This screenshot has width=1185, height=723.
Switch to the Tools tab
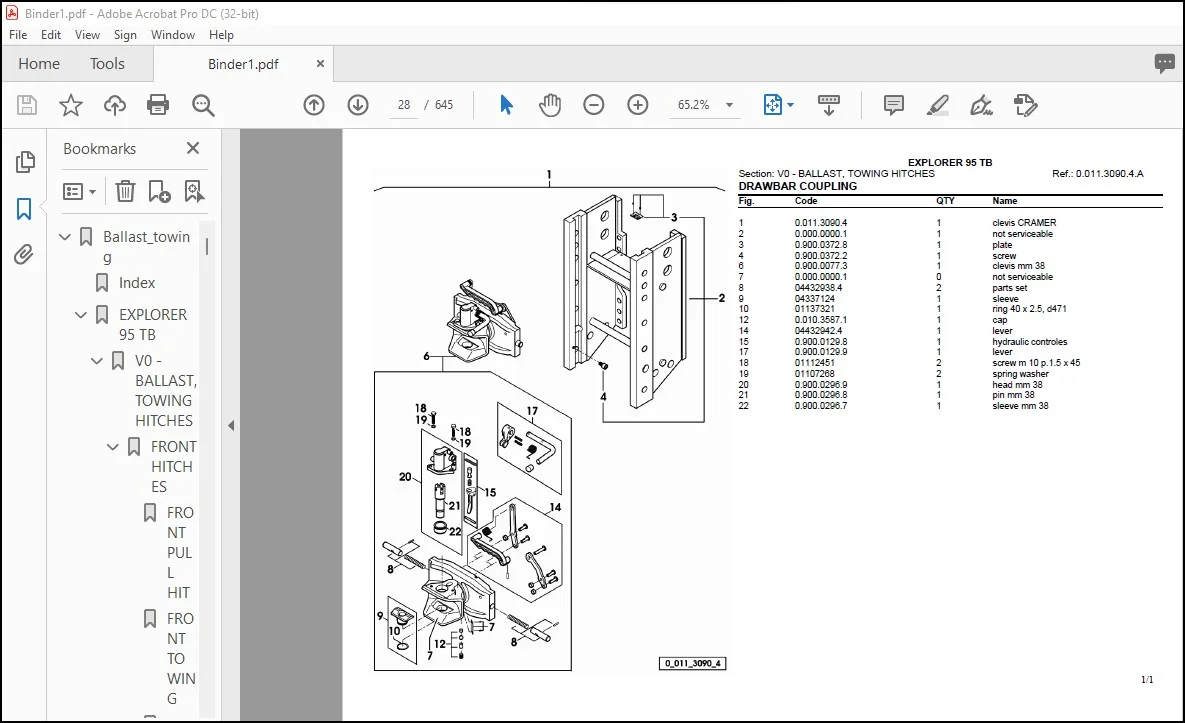(x=107, y=63)
